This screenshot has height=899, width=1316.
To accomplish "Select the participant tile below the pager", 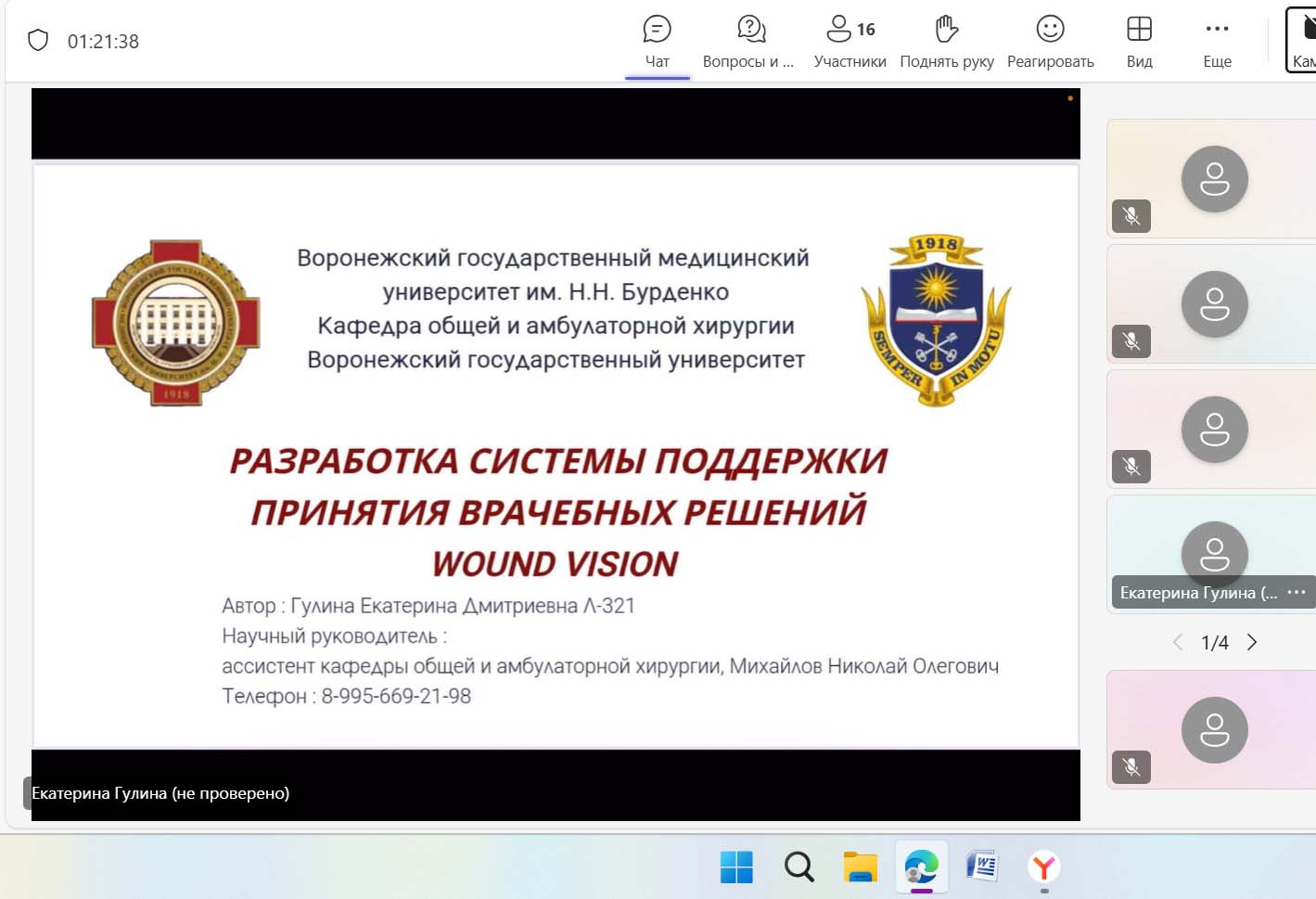I will [1211, 730].
